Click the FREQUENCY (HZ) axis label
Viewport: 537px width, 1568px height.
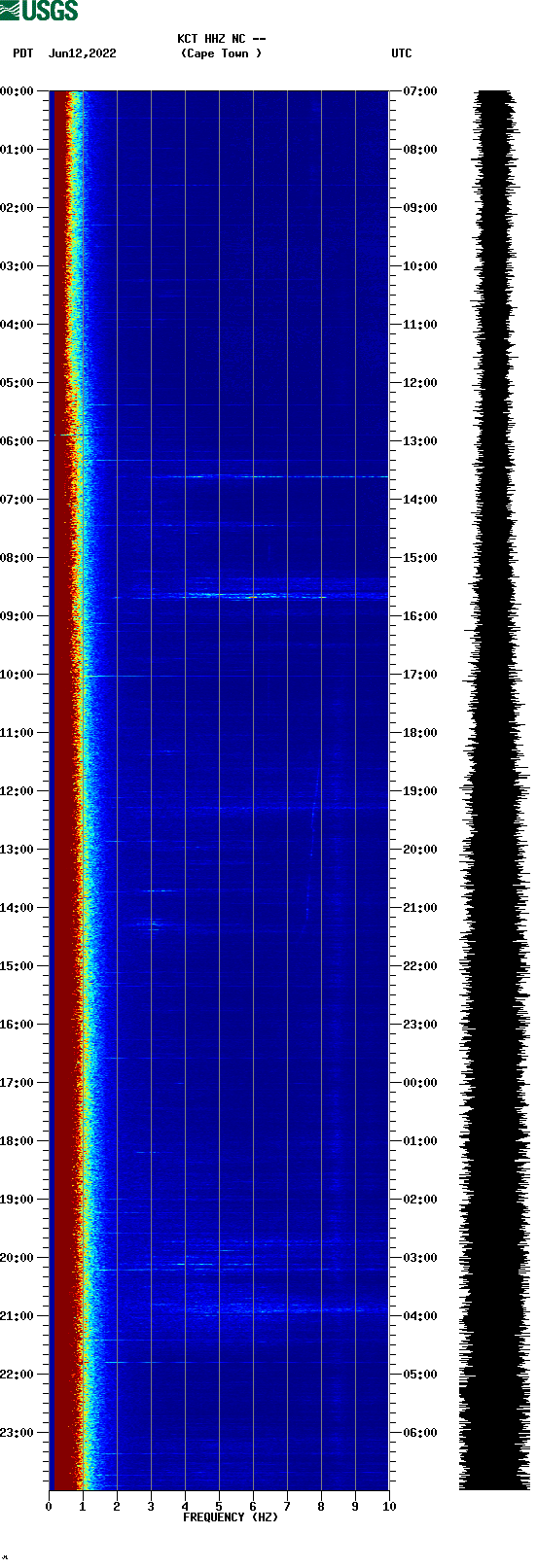tap(231, 1517)
